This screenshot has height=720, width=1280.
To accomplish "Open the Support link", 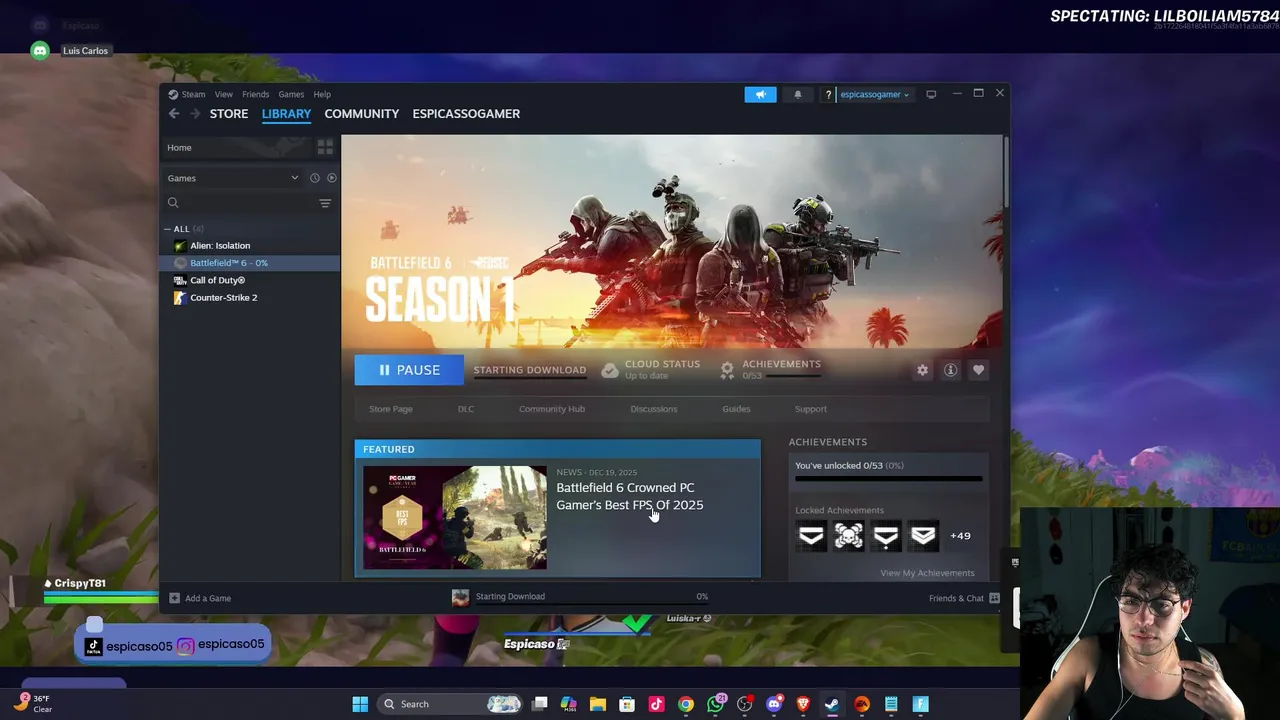I will tap(811, 409).
